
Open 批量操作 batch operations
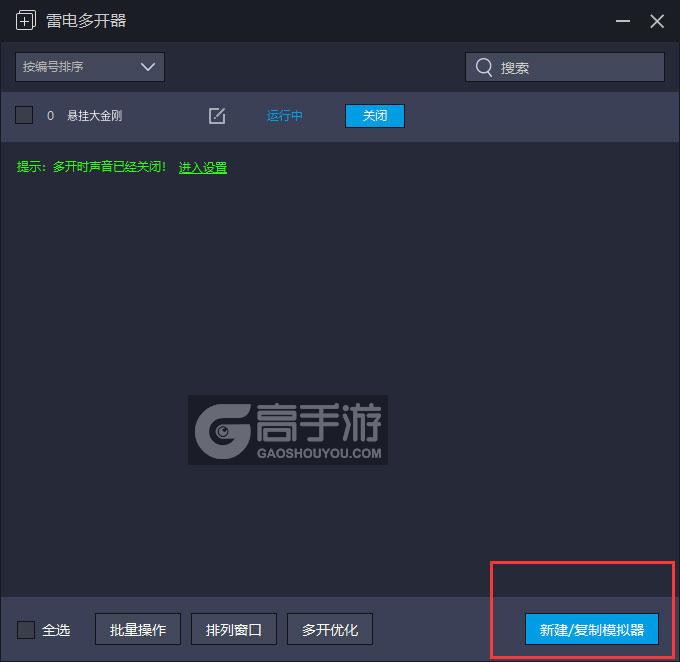coord(138,629)
